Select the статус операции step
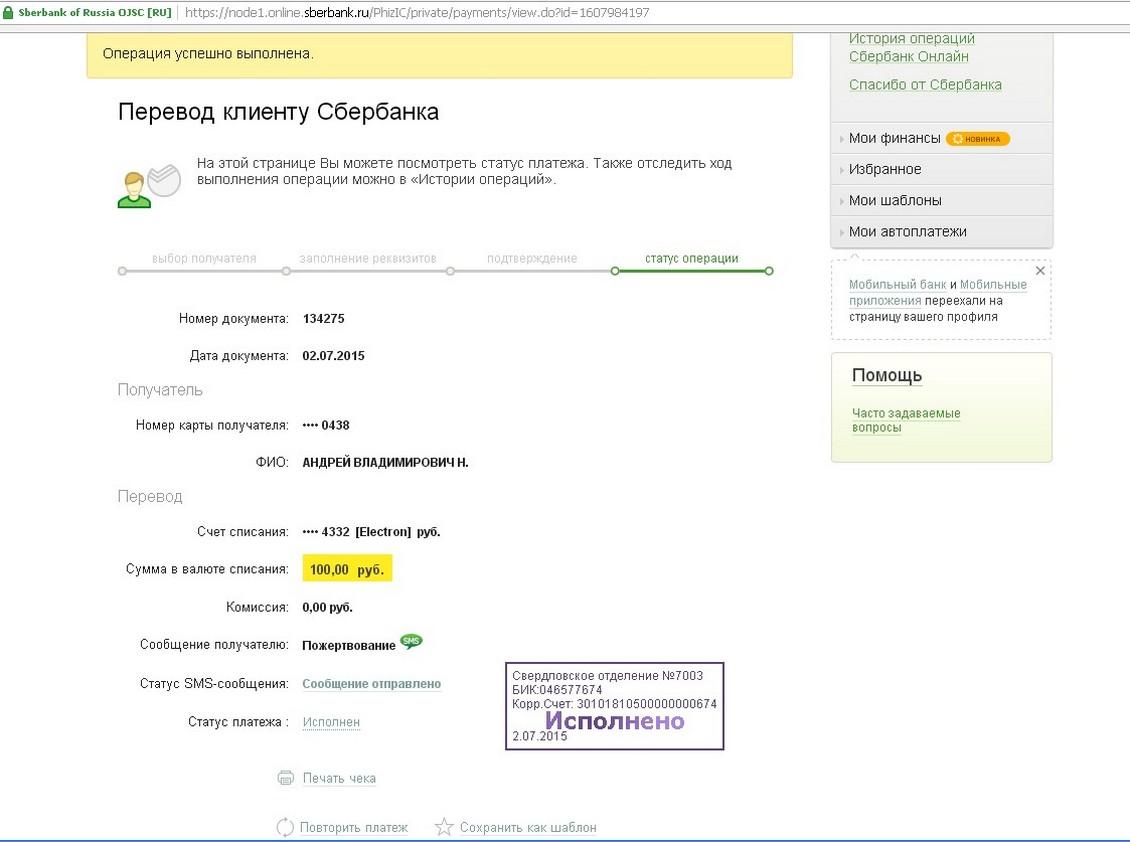The width and height of the screenshot is (1130, 842). coord(691,258)
